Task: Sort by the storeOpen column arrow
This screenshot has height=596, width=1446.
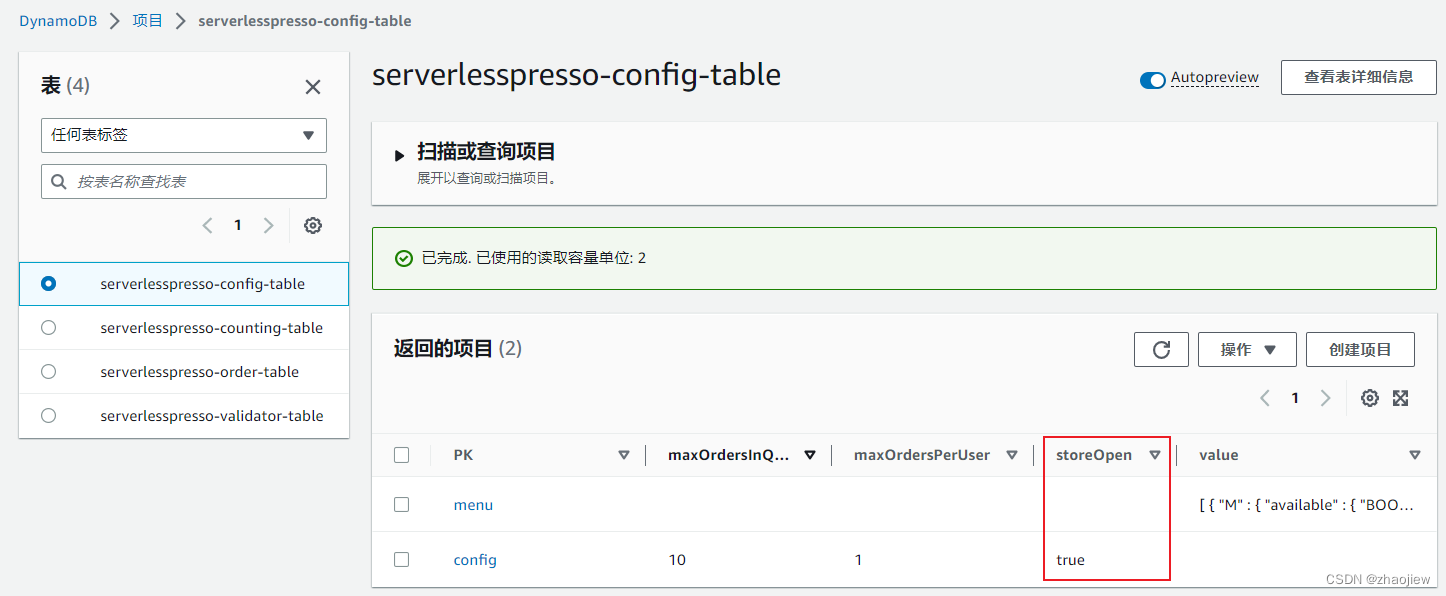Action: click(1155, 455)
